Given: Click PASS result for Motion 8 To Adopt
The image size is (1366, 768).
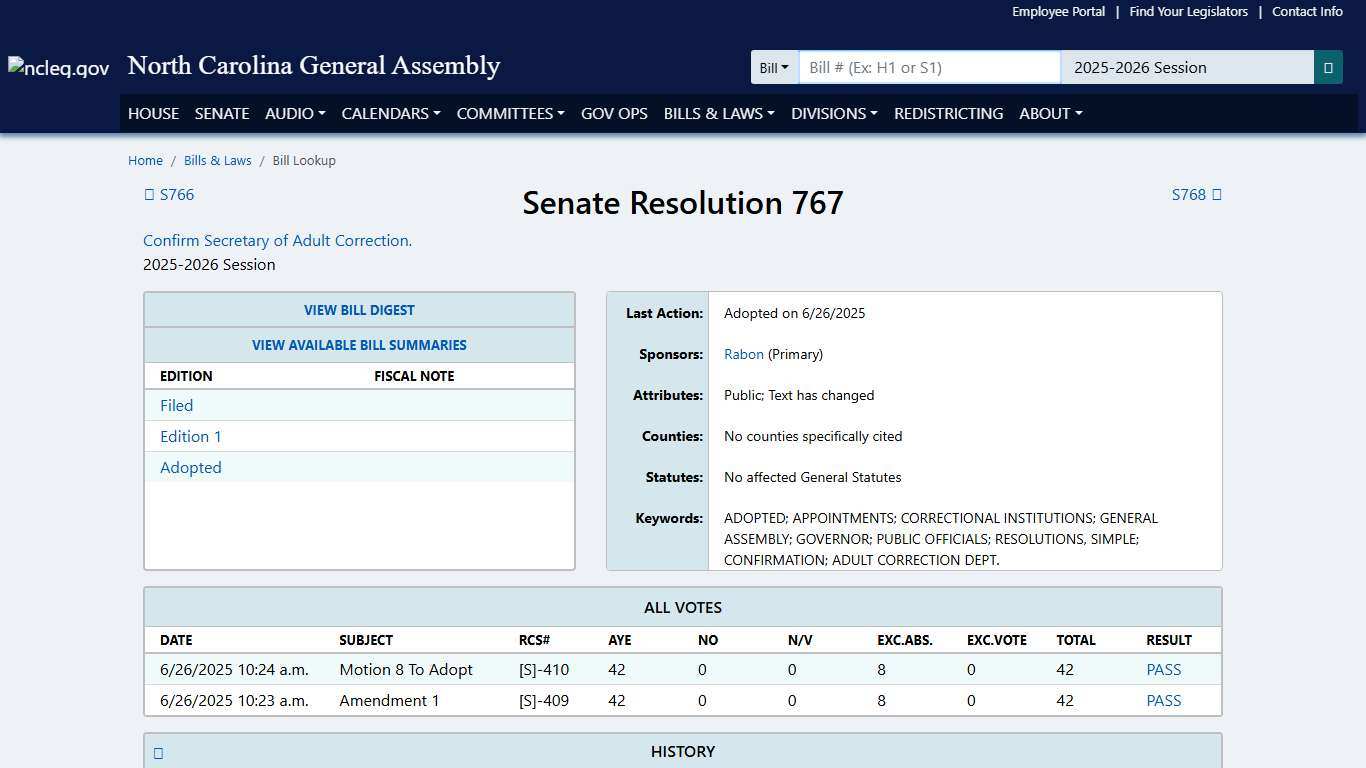Looking at the screenshot, I should point(1163,669).
